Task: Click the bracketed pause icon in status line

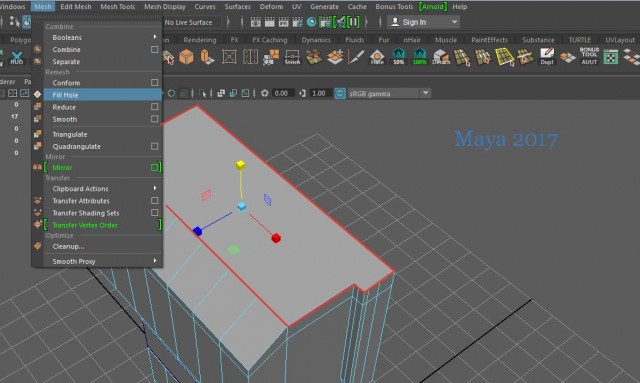Action: point(353,22)
